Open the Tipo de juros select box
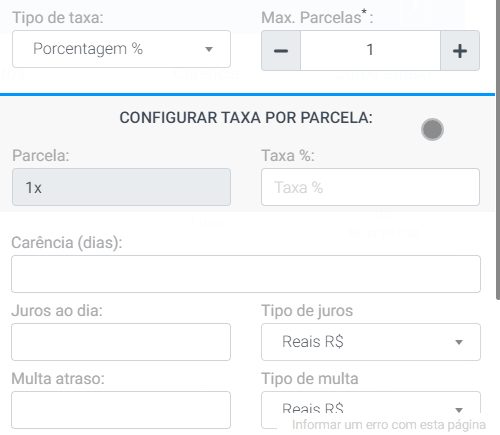 click(371, 342)
